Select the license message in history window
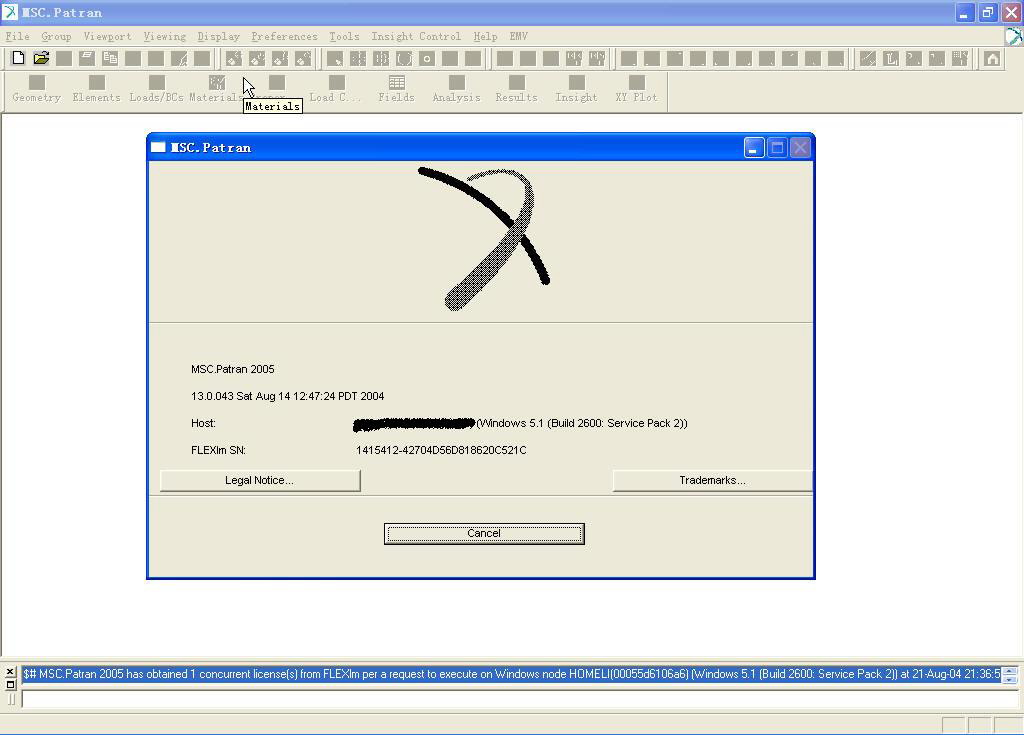 pyautogui.click(x=512, y=674)
